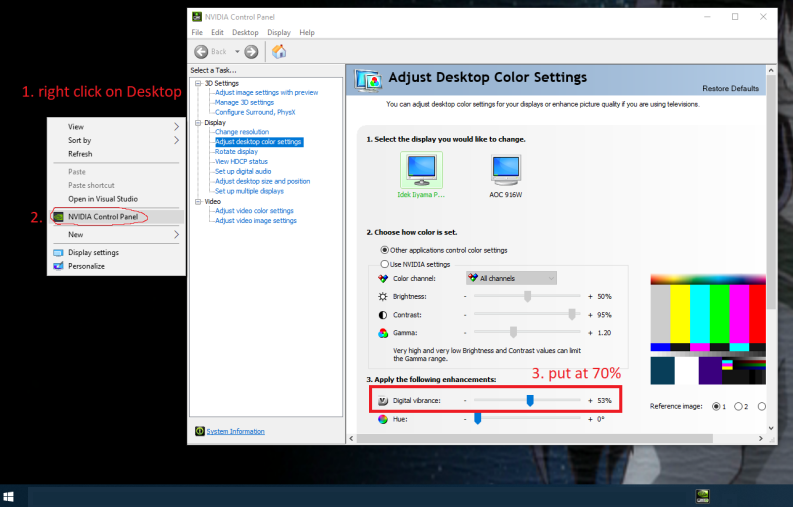Select the Idek Iiyama display icon
This screenshot has width=793, height=507.
point(421,170)
